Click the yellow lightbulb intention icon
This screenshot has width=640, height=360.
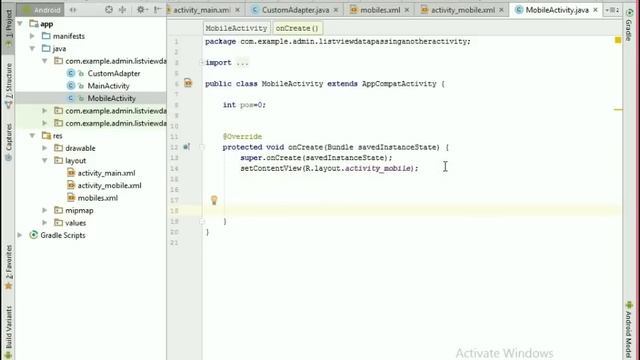214,200
